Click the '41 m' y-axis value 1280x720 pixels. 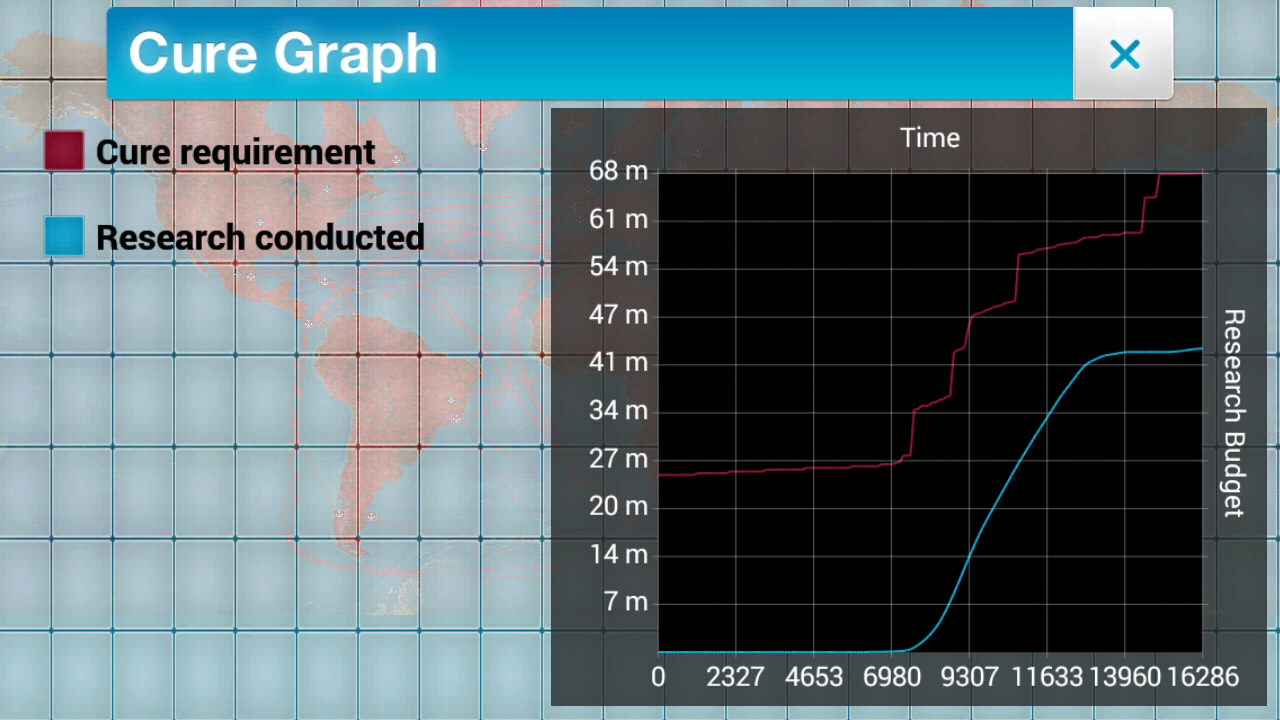tap(618, 363)
